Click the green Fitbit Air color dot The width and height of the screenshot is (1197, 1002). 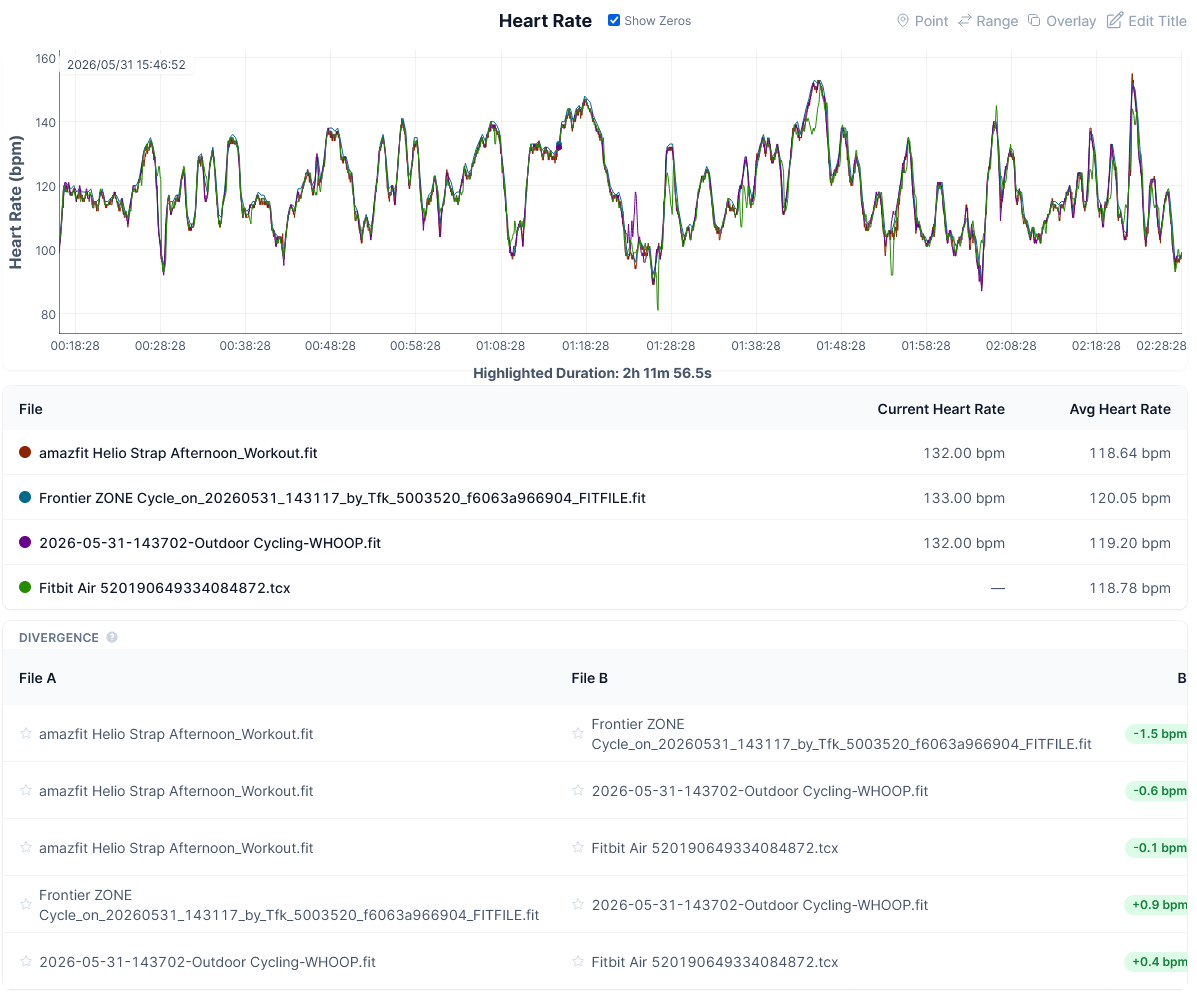click(25, 588)
